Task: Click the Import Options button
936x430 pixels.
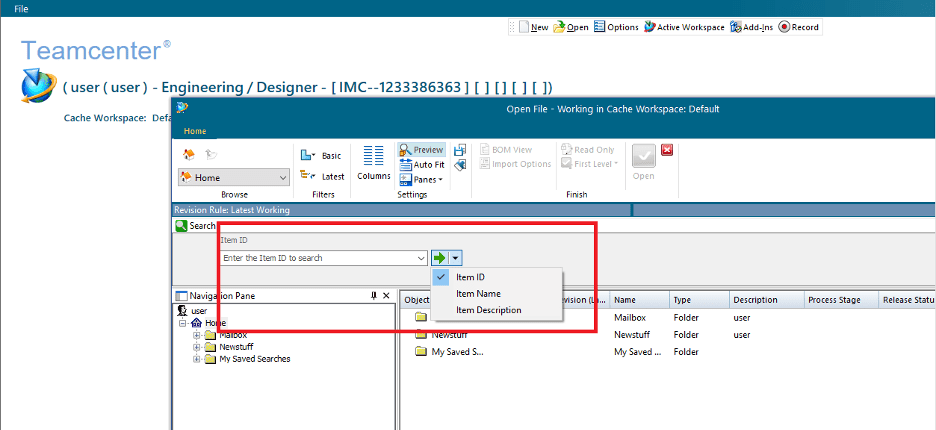Action: [514, 164]
